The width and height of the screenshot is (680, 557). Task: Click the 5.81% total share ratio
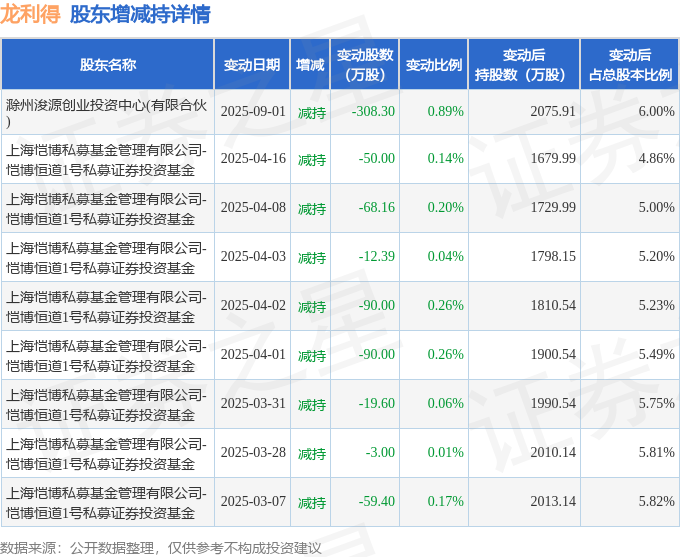pyautogui.click(x=656, y=452)
